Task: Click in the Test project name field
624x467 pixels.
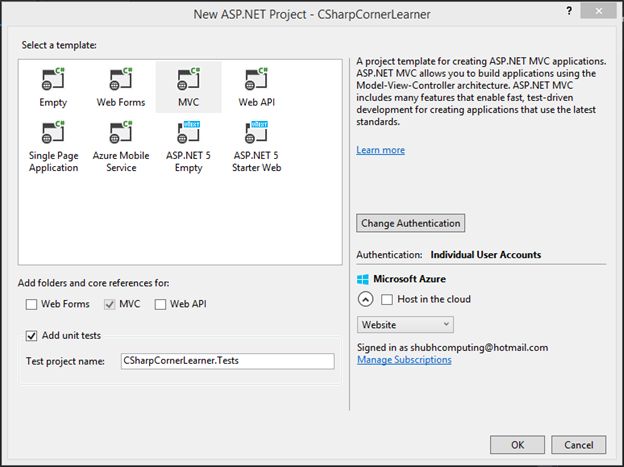Action: click(x=226, y=361)
